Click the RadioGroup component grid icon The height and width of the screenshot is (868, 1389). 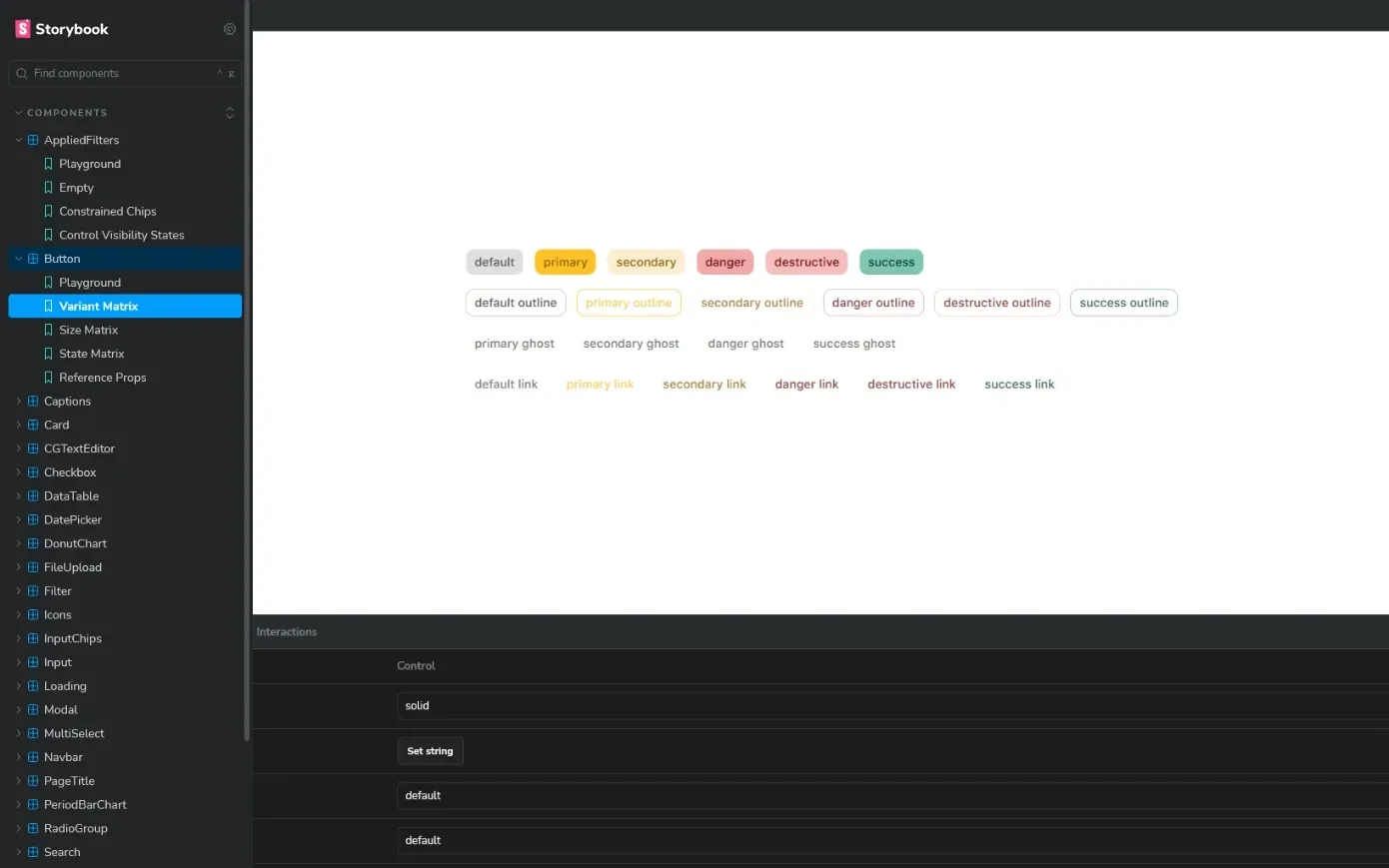[x=33, y=828]
